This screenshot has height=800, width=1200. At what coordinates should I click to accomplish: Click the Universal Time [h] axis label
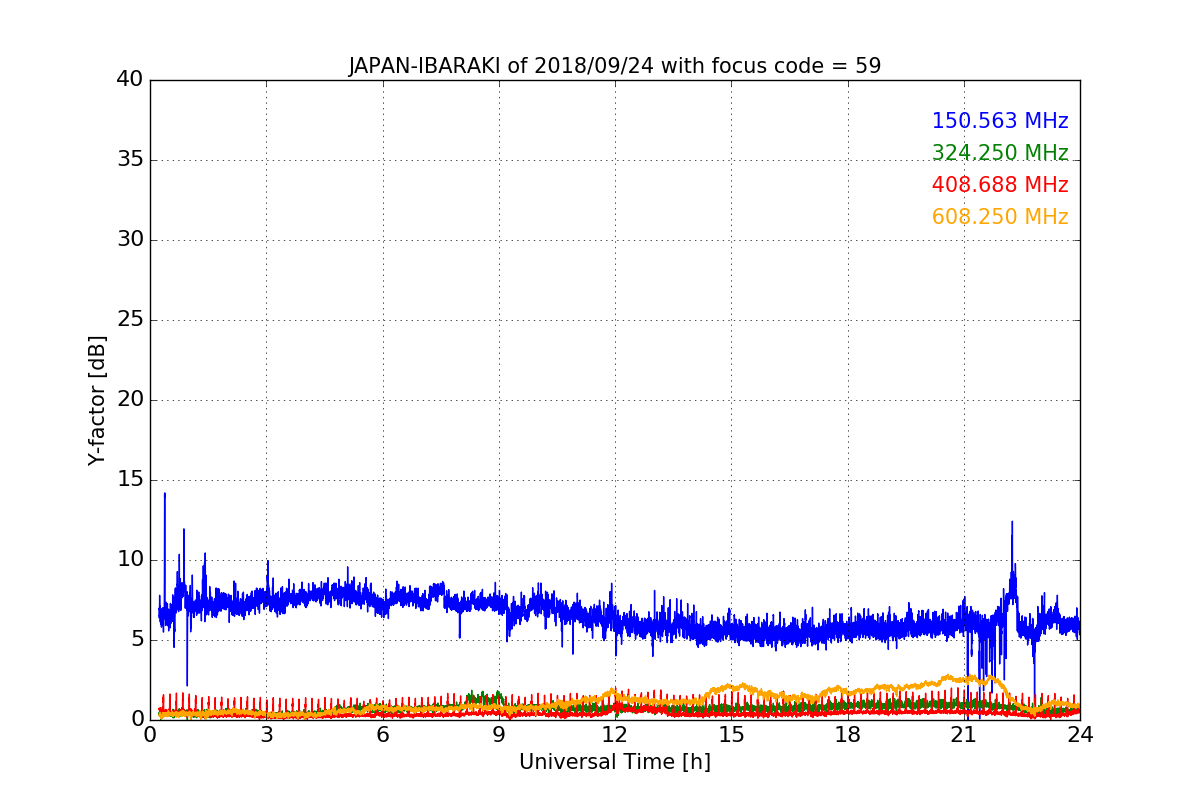pos(615,762)
